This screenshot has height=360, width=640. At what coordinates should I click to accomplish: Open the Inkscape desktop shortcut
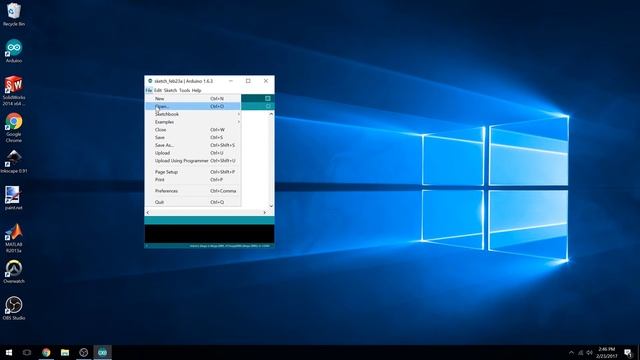click(x=13, y=161)
